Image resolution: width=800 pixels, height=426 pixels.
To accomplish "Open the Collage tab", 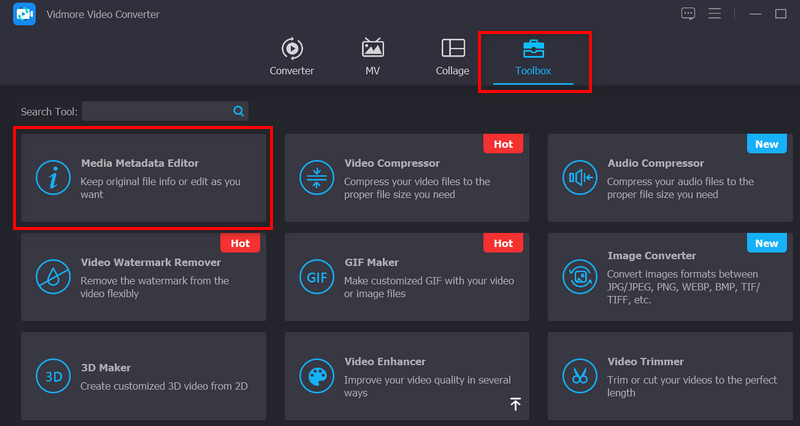I will coord(453,57).
